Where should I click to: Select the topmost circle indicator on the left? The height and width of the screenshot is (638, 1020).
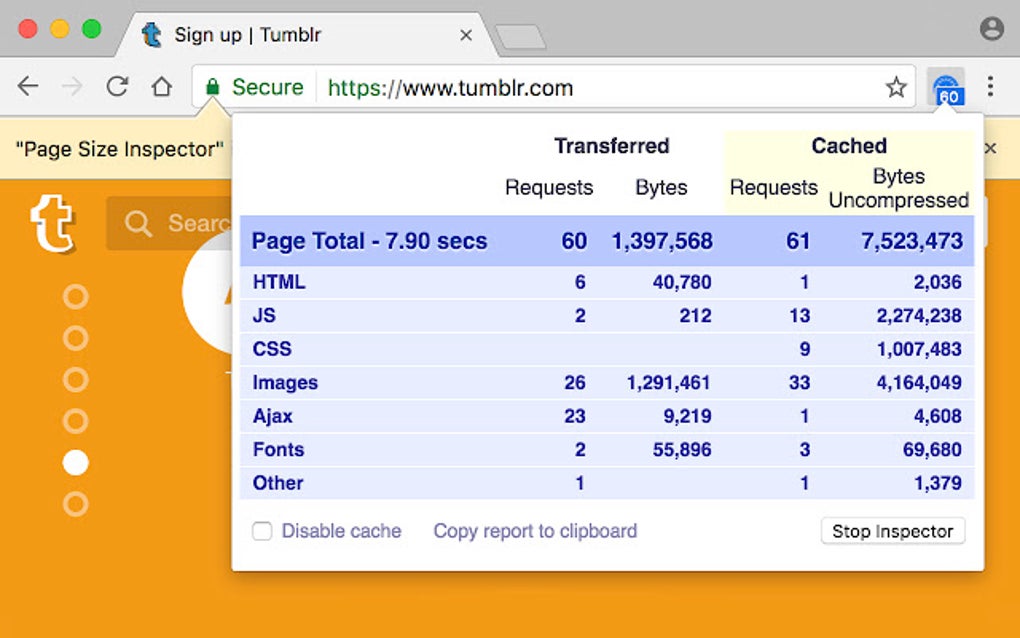pos(75,296)
